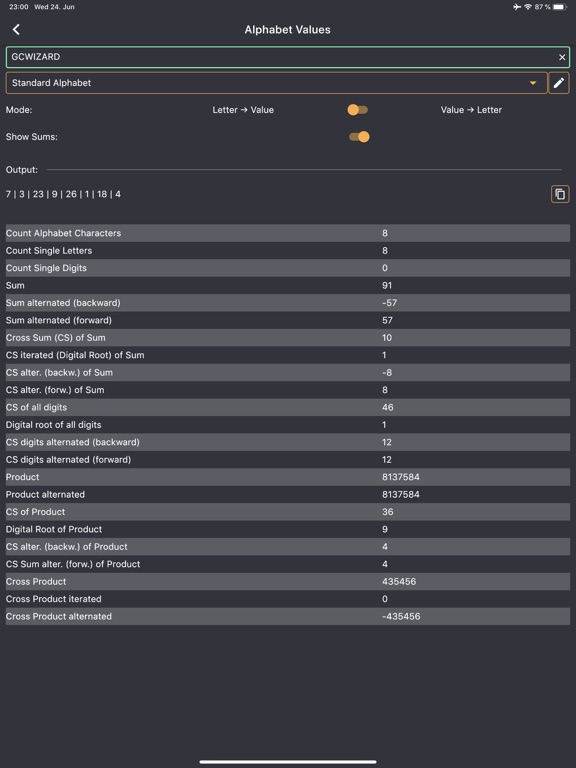The width and height of the screenshot is (576, 768).
Task: Click the 'Alphabet Values' title
Action: [x=288, y=29]
